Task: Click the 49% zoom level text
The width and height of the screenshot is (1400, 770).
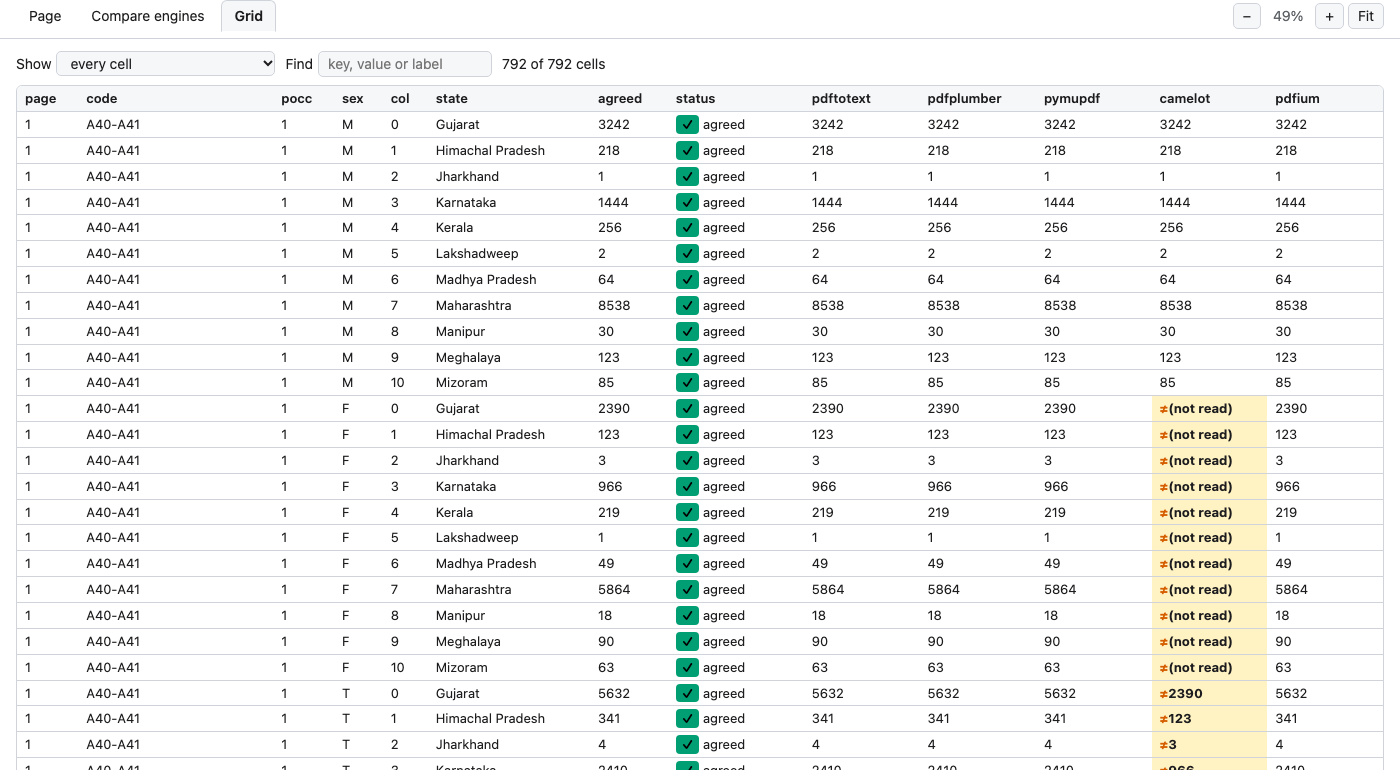Action: coord(1288,17)
